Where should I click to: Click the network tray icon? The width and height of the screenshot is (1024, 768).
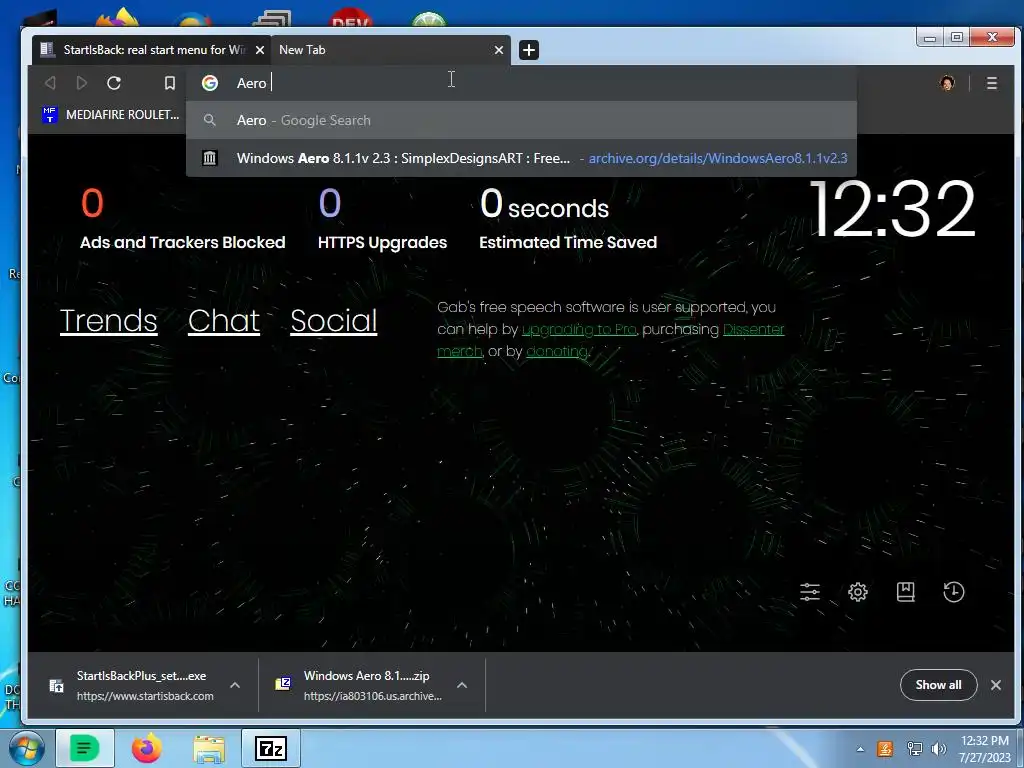coord(914,749)
